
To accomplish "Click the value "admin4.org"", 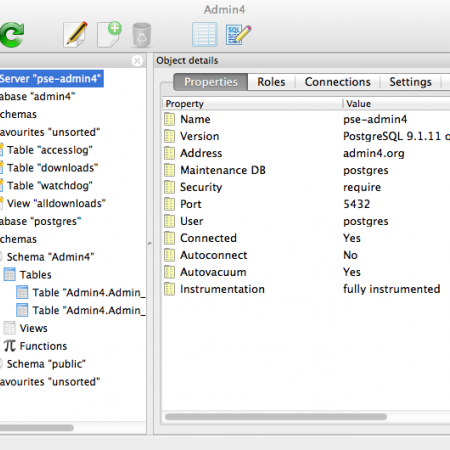I will (x=374, y=153).
